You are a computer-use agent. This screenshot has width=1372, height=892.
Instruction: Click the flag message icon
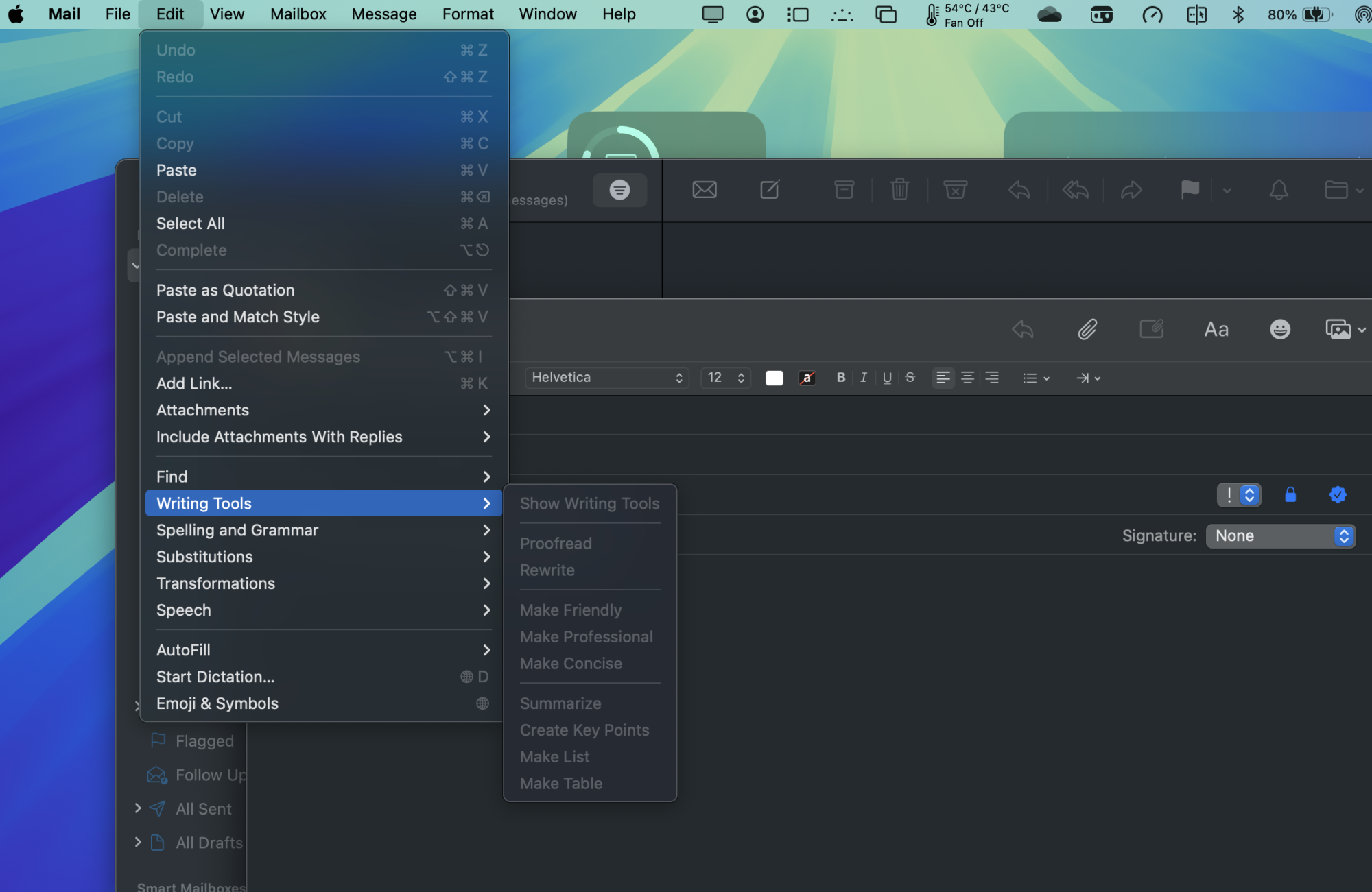pos(1190,189)
